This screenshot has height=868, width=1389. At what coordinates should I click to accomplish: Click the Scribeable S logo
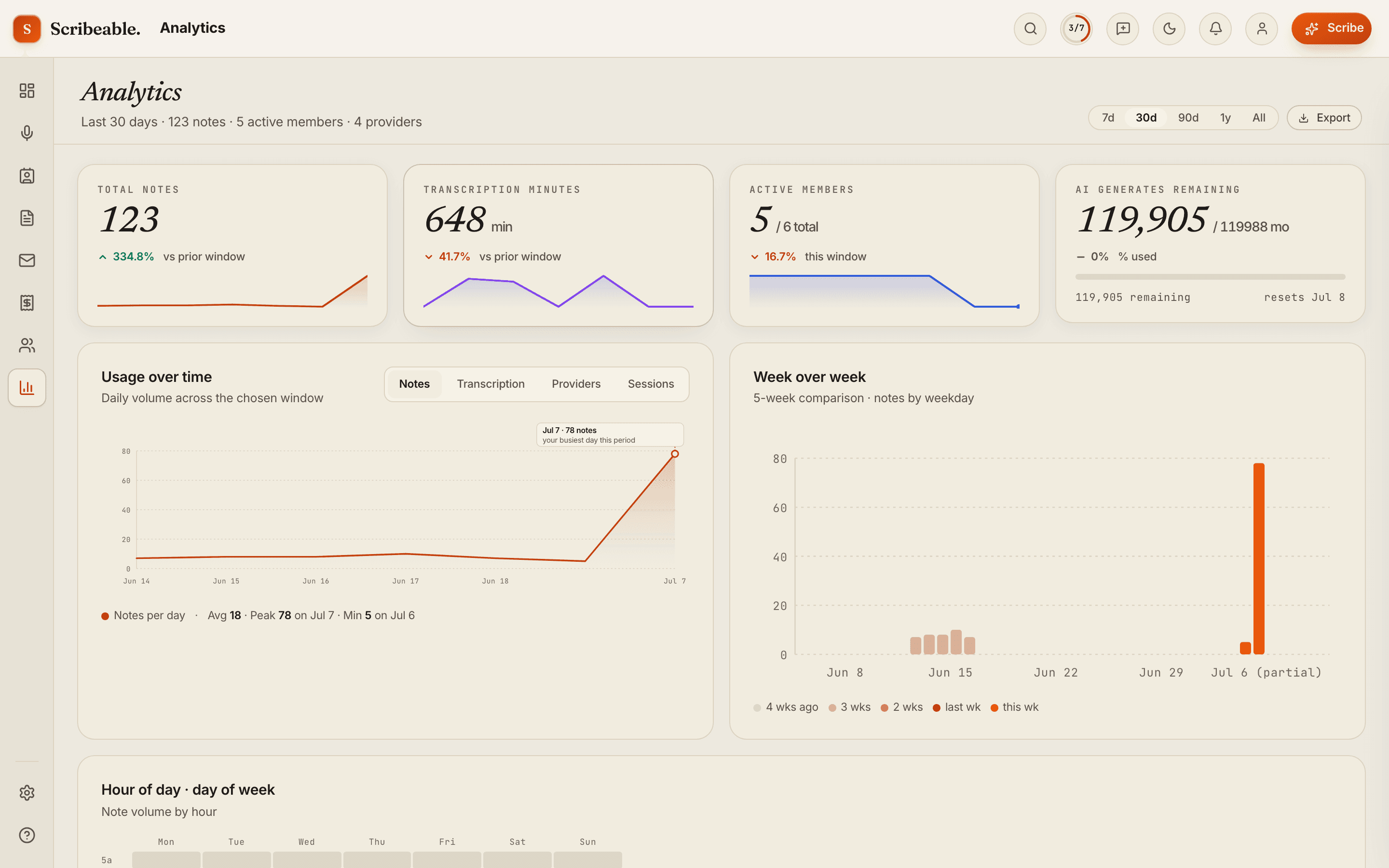click(x=27, y=29)
